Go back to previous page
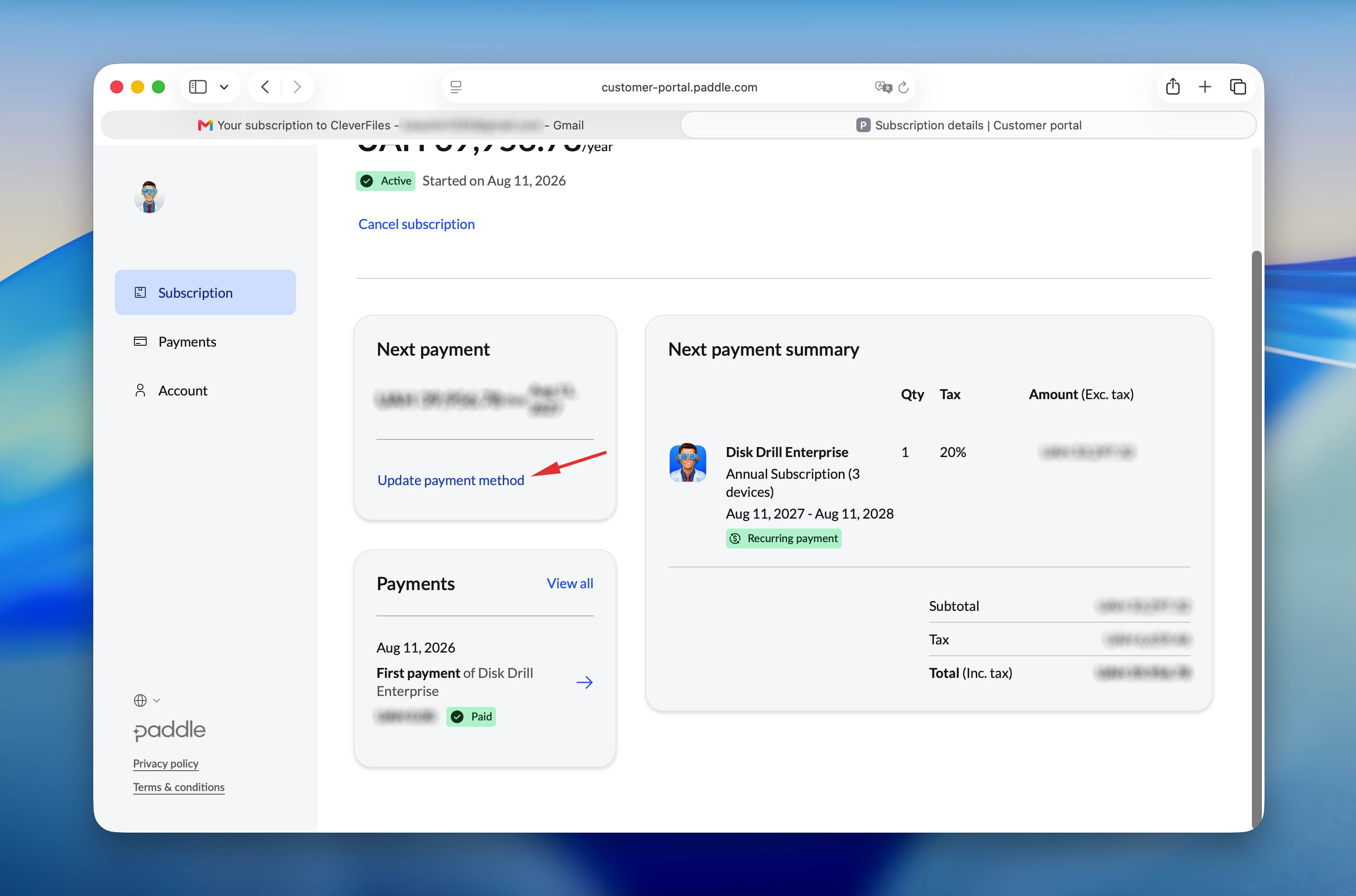The width and height of the screenshot is (1356, 896). [x=265, y=87]
